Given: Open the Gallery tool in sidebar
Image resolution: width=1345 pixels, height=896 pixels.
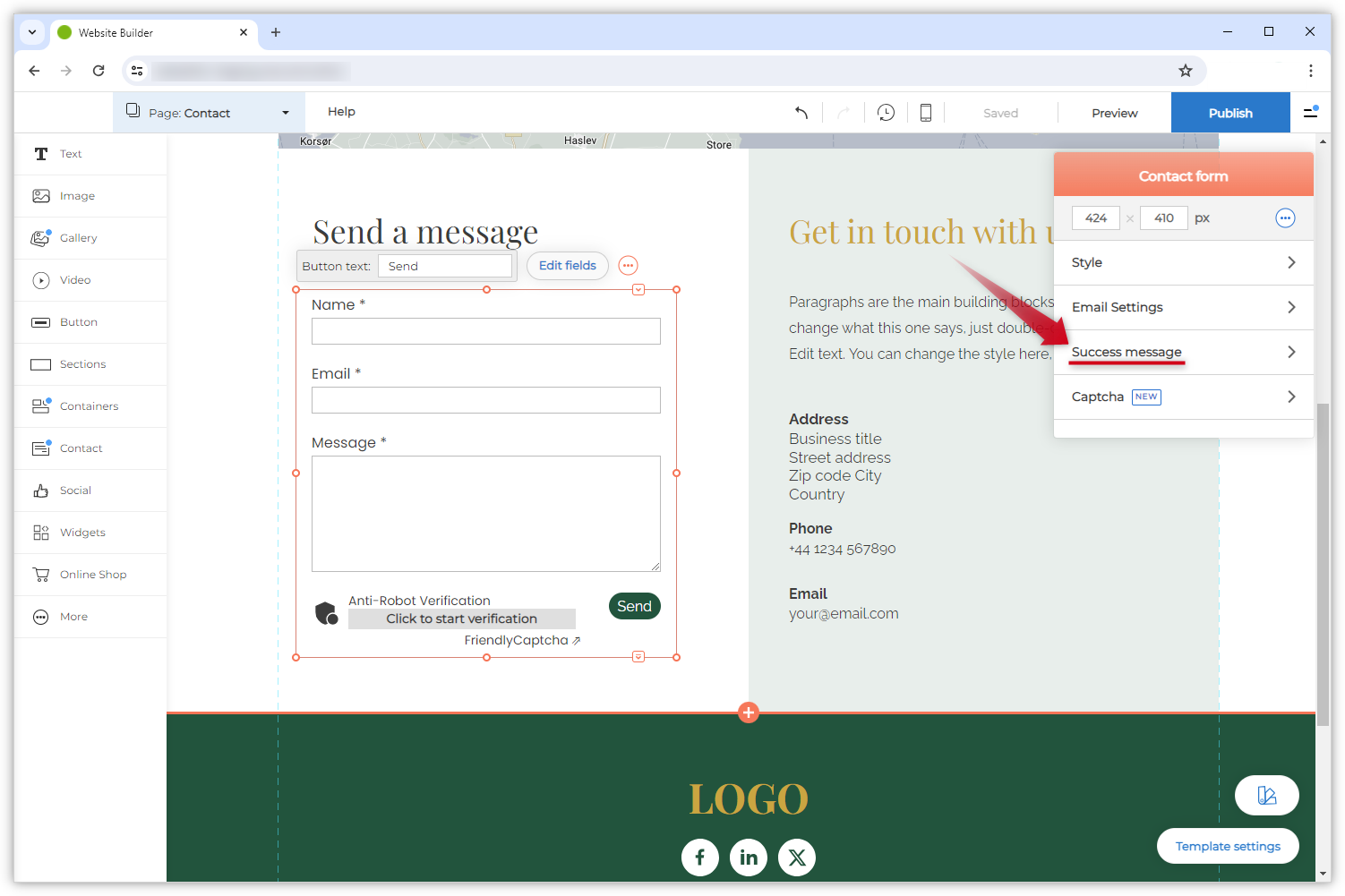Looking at the screenshot, I should 78,238.
